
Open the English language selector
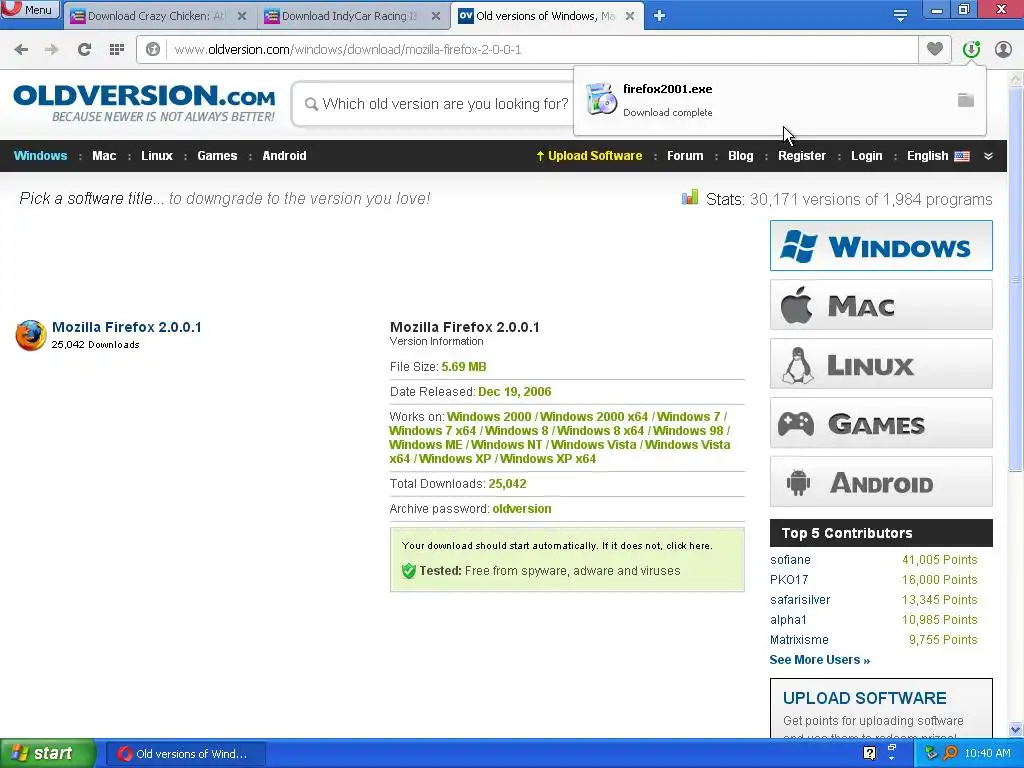938,156
